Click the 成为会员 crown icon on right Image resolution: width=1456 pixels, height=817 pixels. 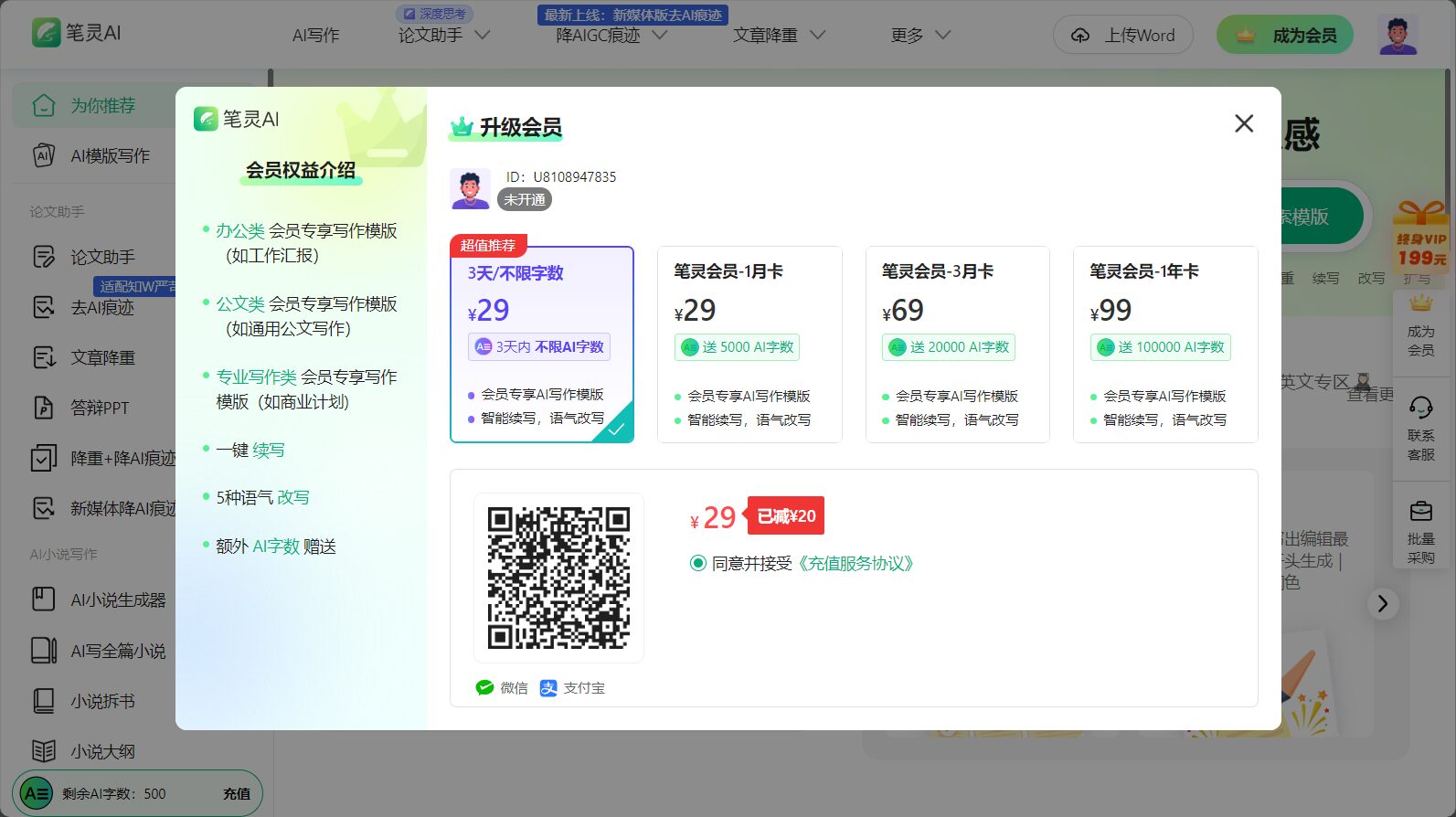tap(1420, 303)
